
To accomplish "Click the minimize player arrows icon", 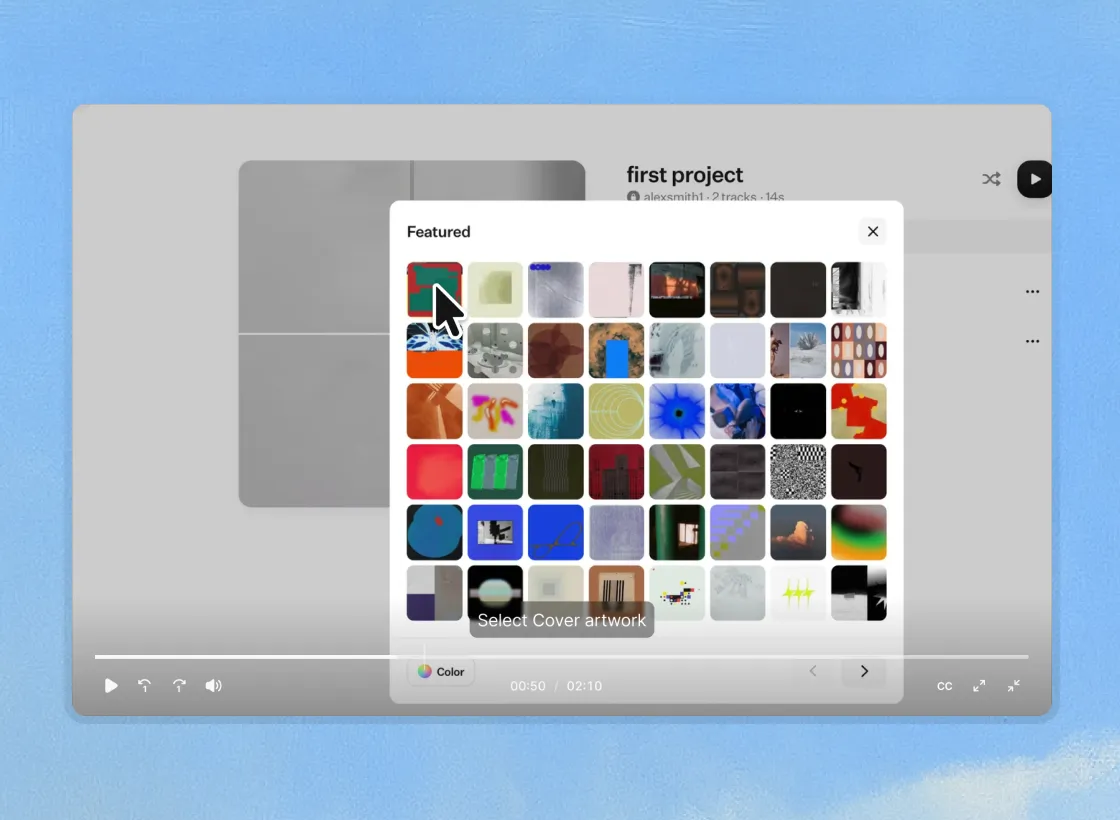I will coord(1014,686).
